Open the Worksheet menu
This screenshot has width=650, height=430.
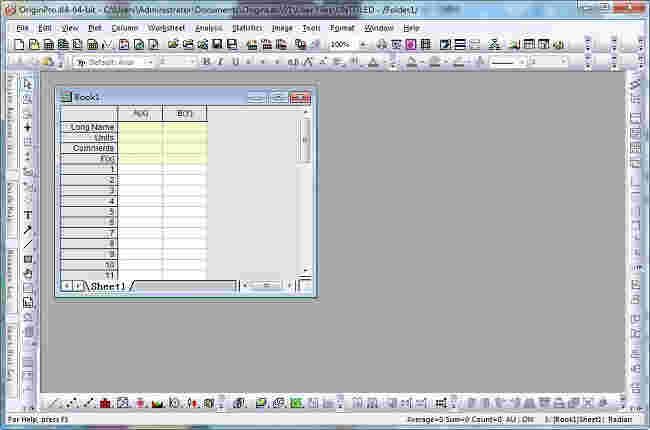pyautogui.click(x=166, y=28)
